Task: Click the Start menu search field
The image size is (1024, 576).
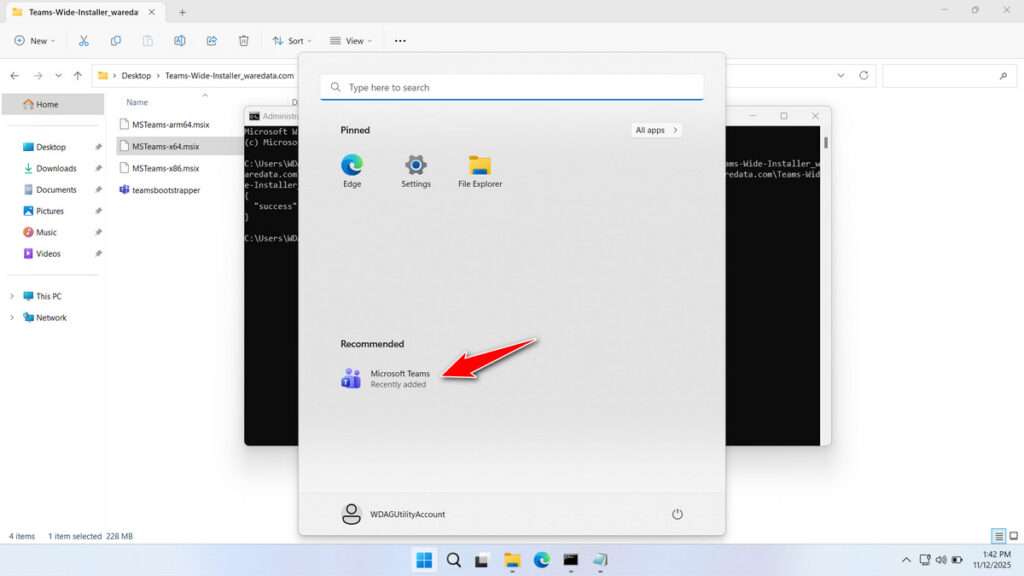Action: tap(511, 87)
